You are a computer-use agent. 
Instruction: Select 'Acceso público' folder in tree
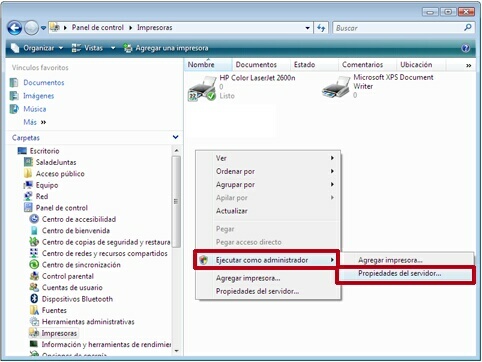(x=60, y=174)
